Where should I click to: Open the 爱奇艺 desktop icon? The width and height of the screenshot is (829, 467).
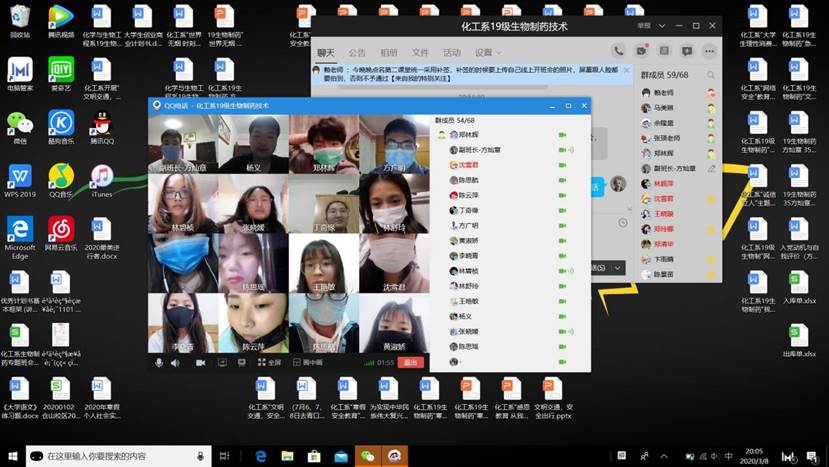click(x=61, y=75)
